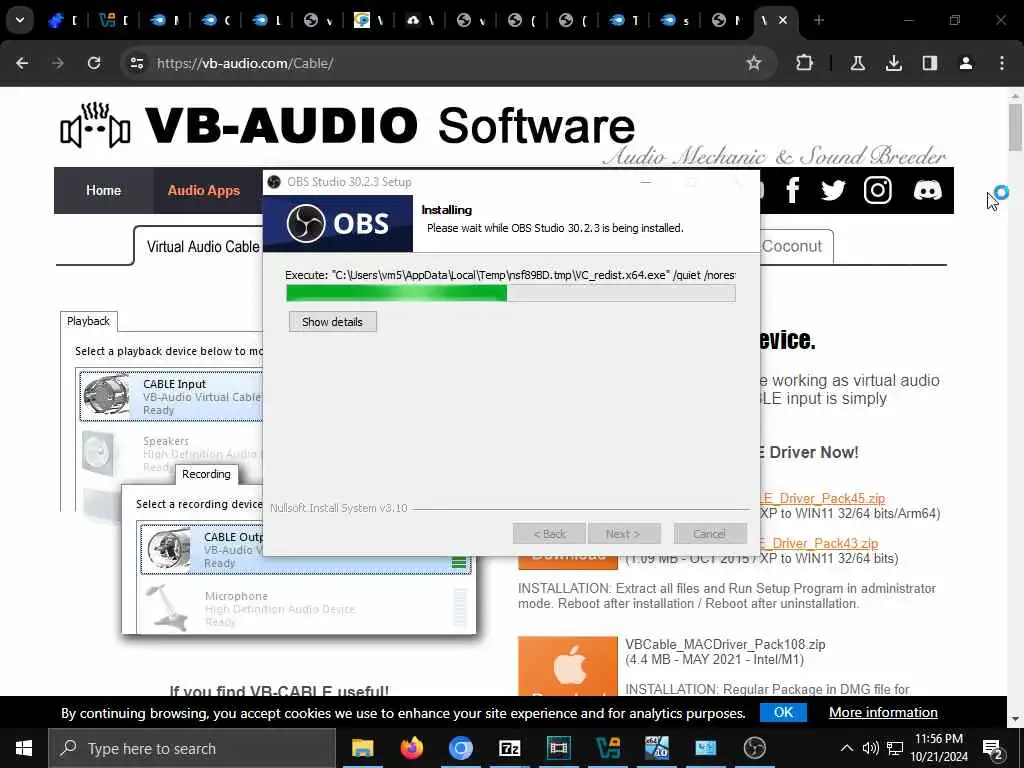Screen dimensions: 1024x768
Task: Open the OBS Studio taskbar icon
Action: pyautogui.click(x=754, y=748)
